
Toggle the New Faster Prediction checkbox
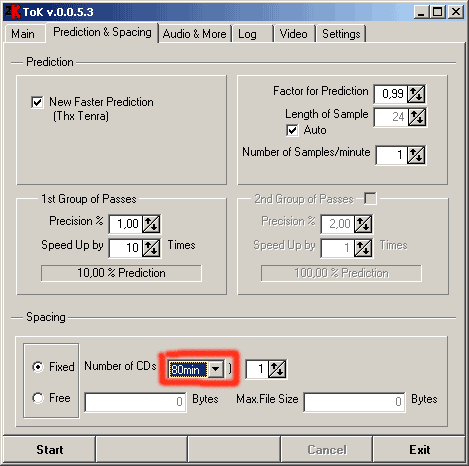tap(37, 102)
